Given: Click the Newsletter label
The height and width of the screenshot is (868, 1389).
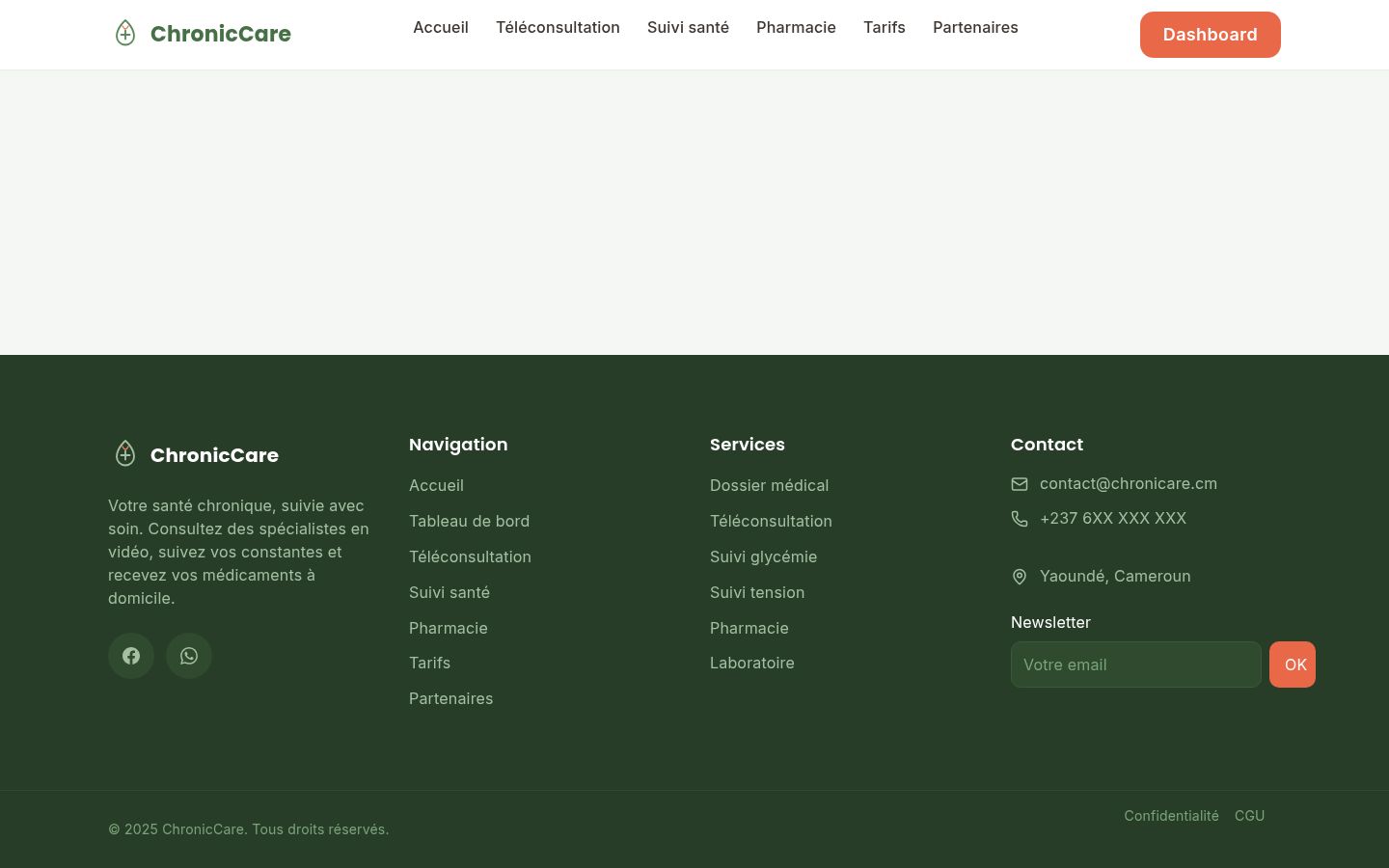Looking at the screenshot, I should [x=1050, y=623].
